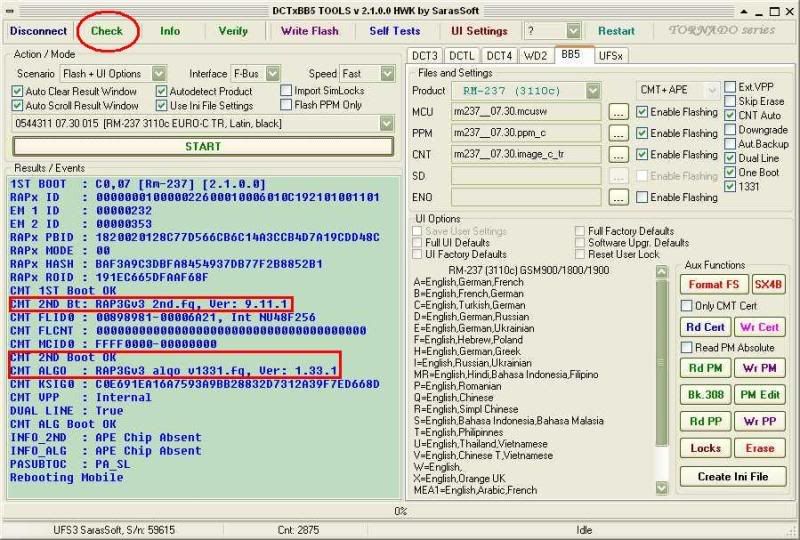Click the MCU file path field
The image size is (800, 540).
(x=526, y=112)
